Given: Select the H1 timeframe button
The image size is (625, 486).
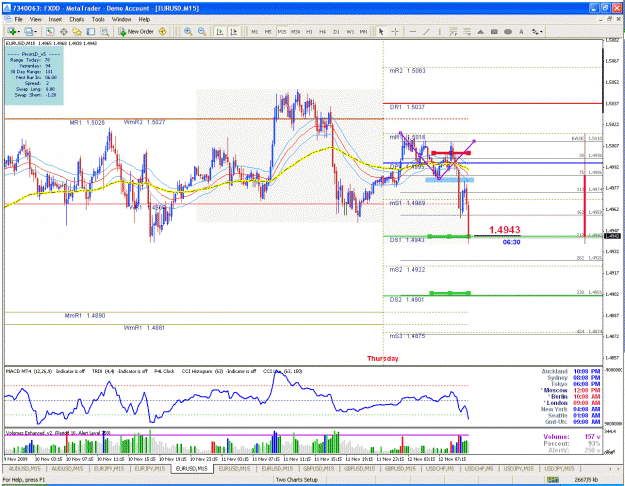Looking at the screenshot, I should coord(309,31).
